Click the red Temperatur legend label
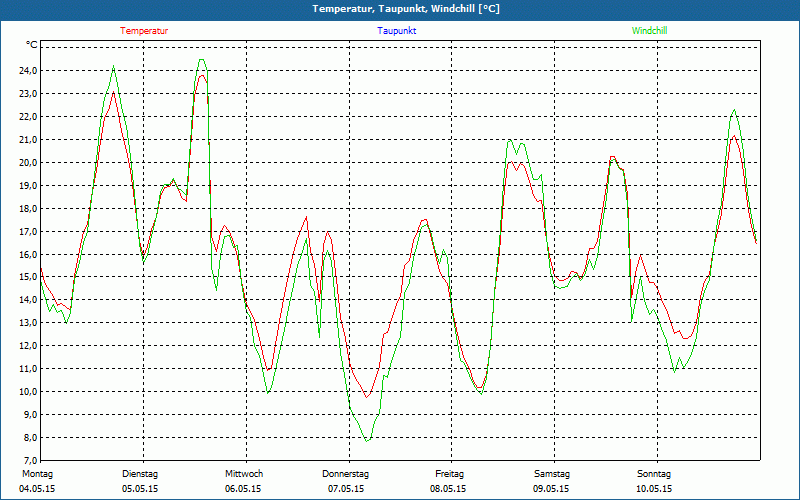The width and height of the screenshot is (800, 500). 144,31
